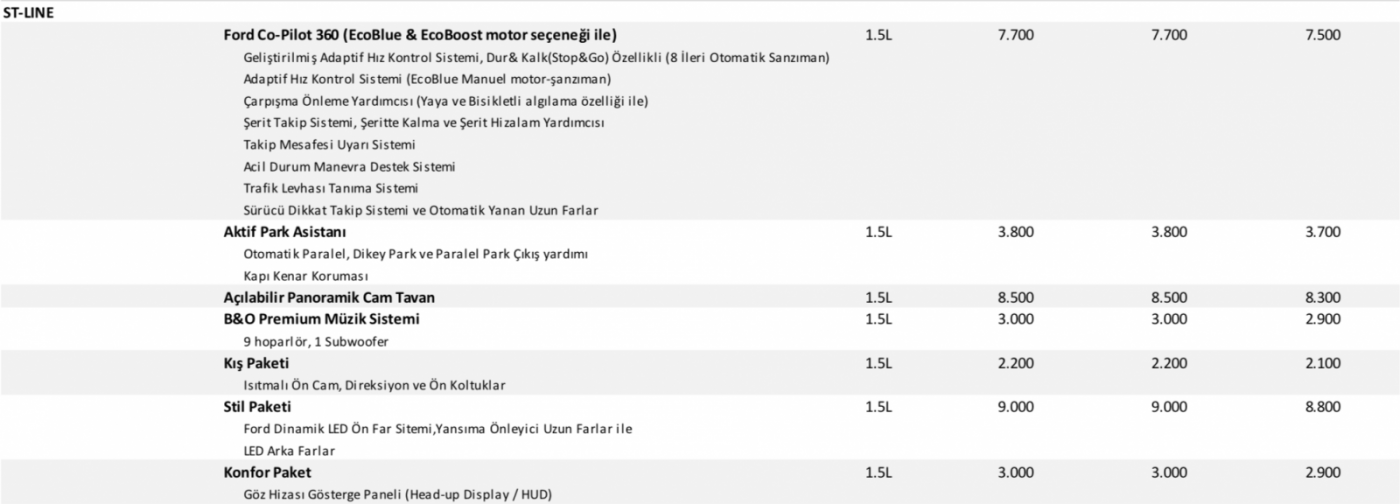1400x504 pixels.
Task: Select the 9 hoparlör, 1 Subwoofer description
Action: [x=316, y=341]
